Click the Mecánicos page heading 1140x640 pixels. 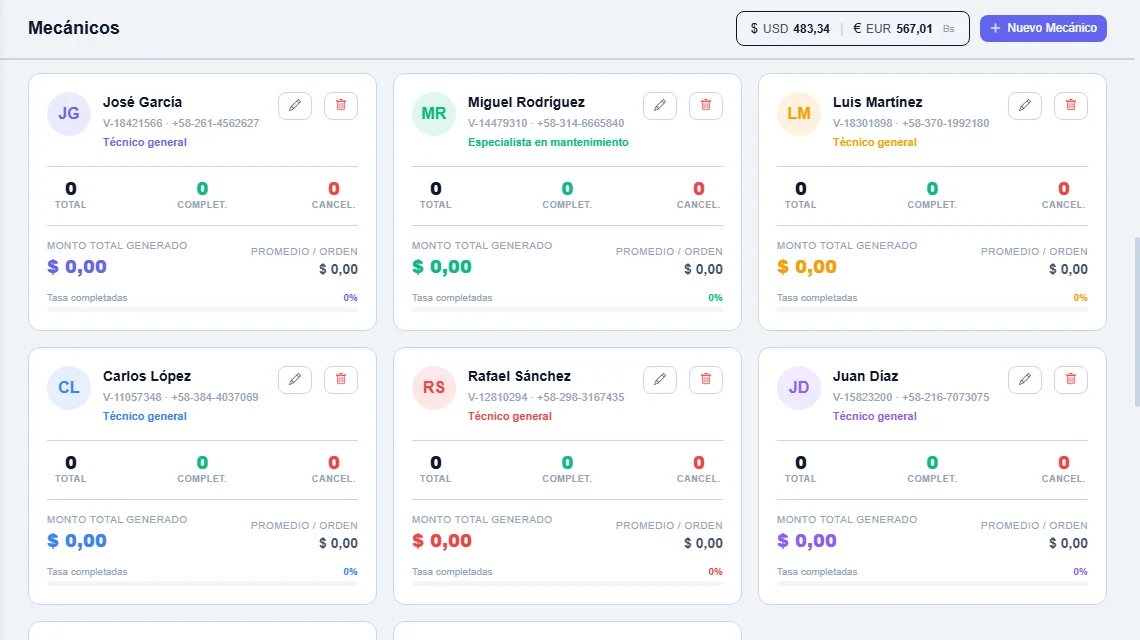point(73,28)
